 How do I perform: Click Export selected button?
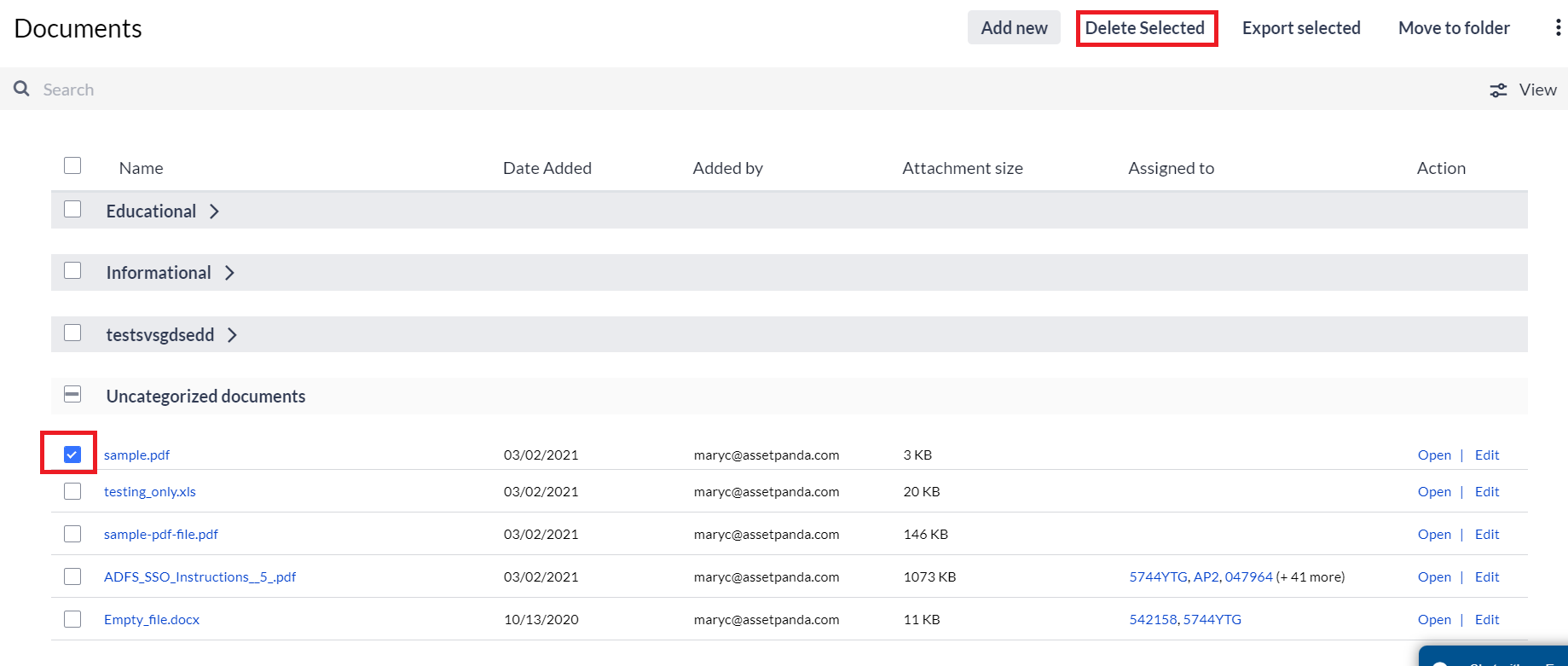pos(1301,28)
